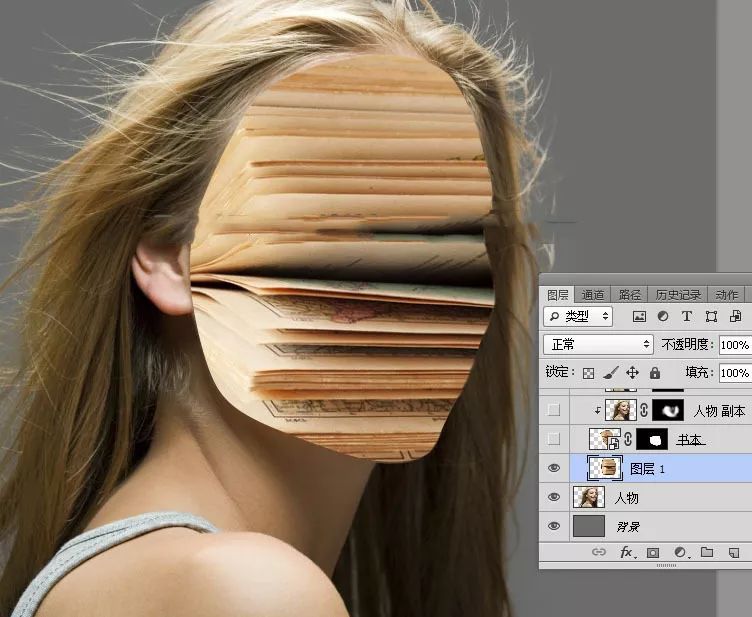Viewport: 752px width, 617px height.
Task: Filter layers by smart objects icon
Action: 735,316
